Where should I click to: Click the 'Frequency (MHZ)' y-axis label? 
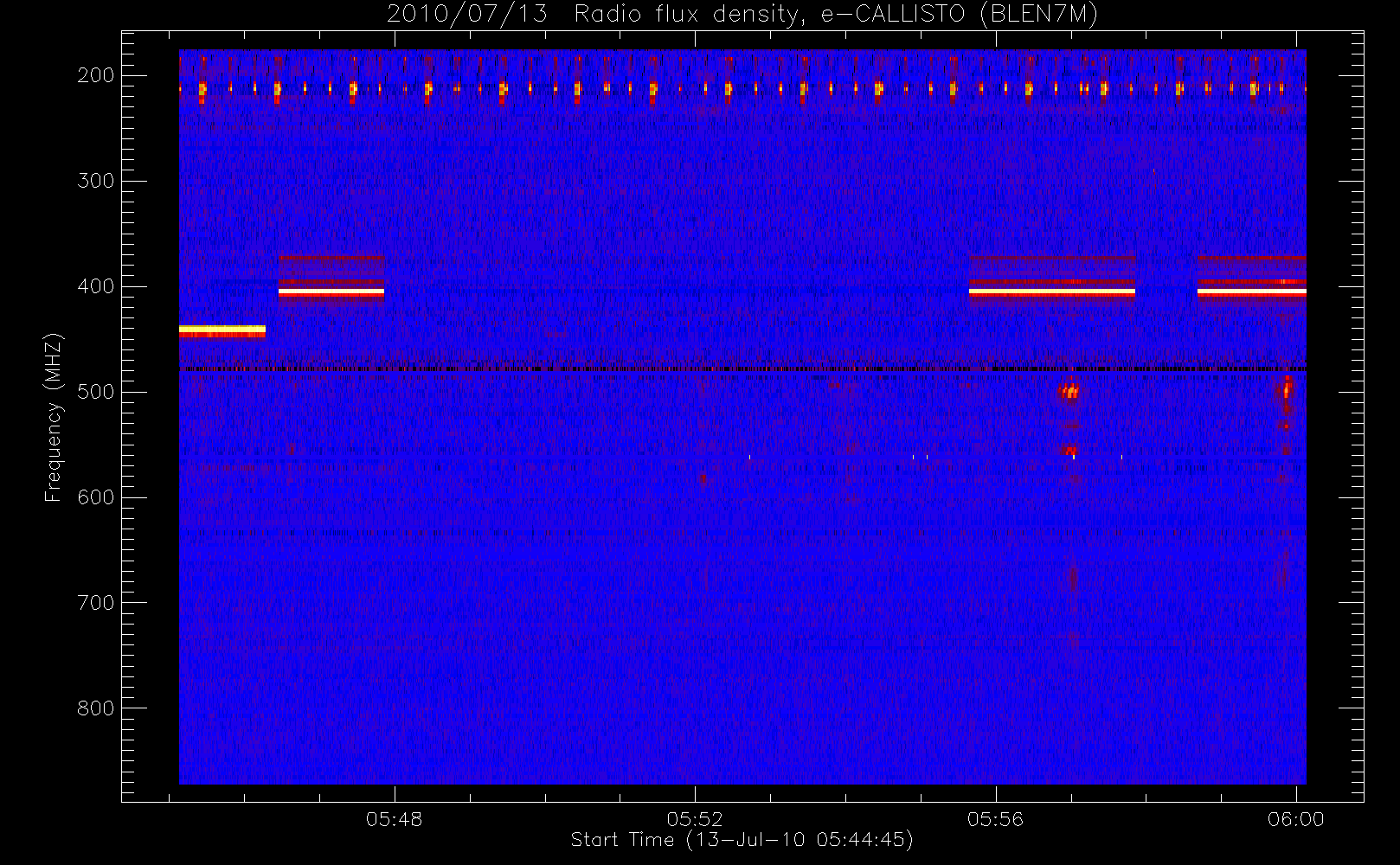(x=54, y=417)
